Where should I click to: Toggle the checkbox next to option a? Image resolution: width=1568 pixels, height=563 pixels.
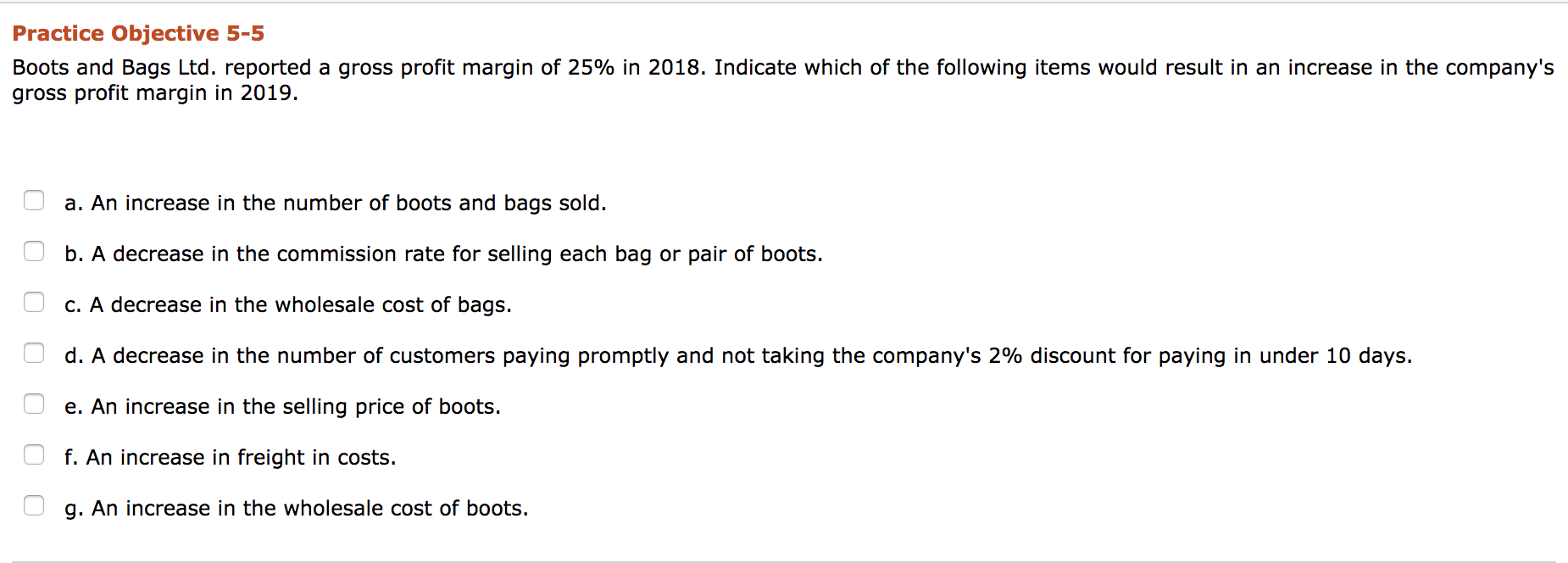34,200
